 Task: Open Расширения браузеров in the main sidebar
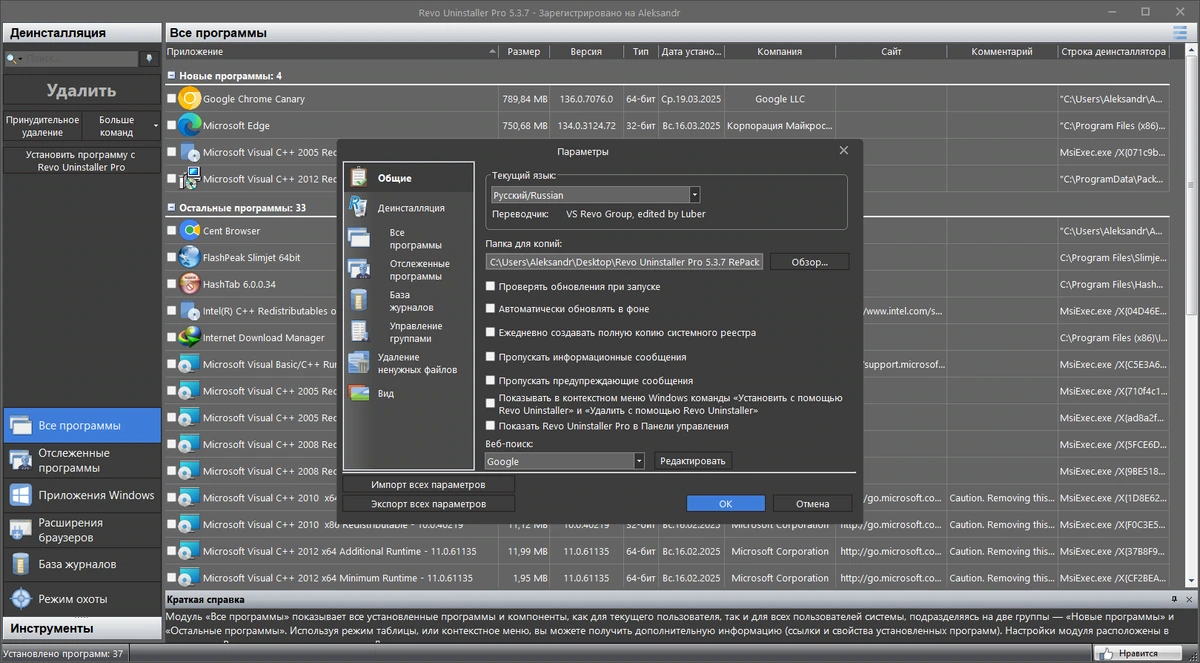81,529
